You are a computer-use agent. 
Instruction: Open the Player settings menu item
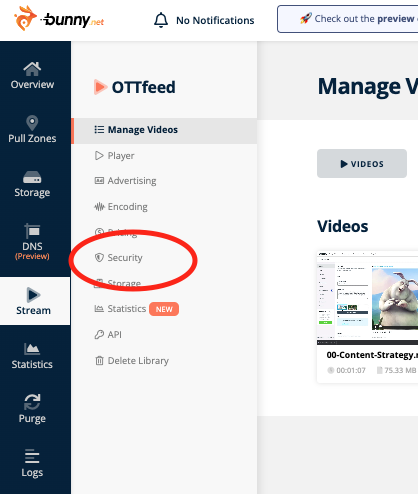click(114, 156)
